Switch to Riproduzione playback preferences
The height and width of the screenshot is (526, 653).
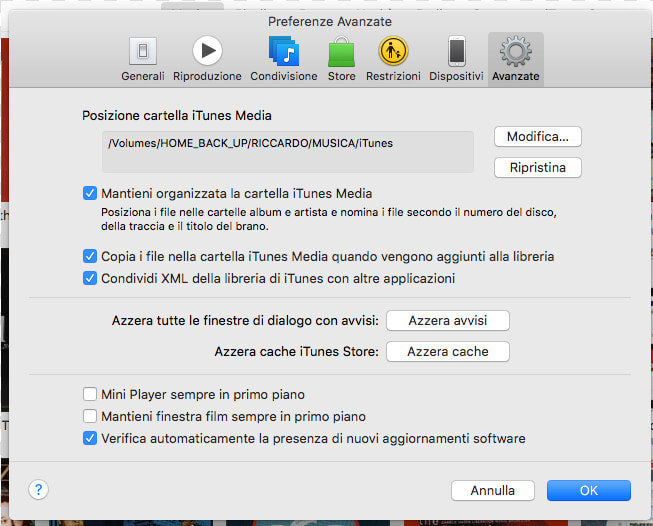click(207, 58)
